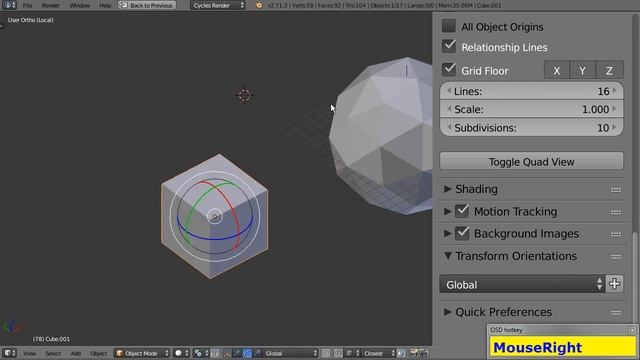Click the proportional editing icon left of Closest

coord(351,353)
